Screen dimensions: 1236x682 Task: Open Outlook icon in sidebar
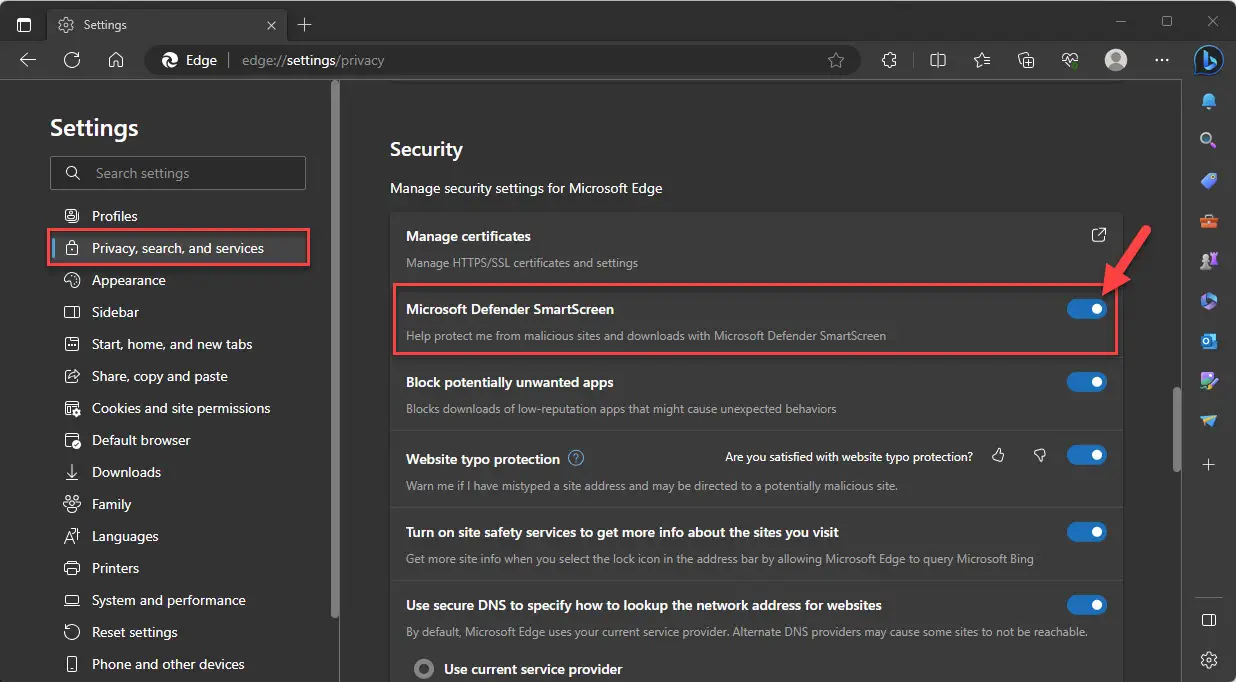[x=1209, y=341]
